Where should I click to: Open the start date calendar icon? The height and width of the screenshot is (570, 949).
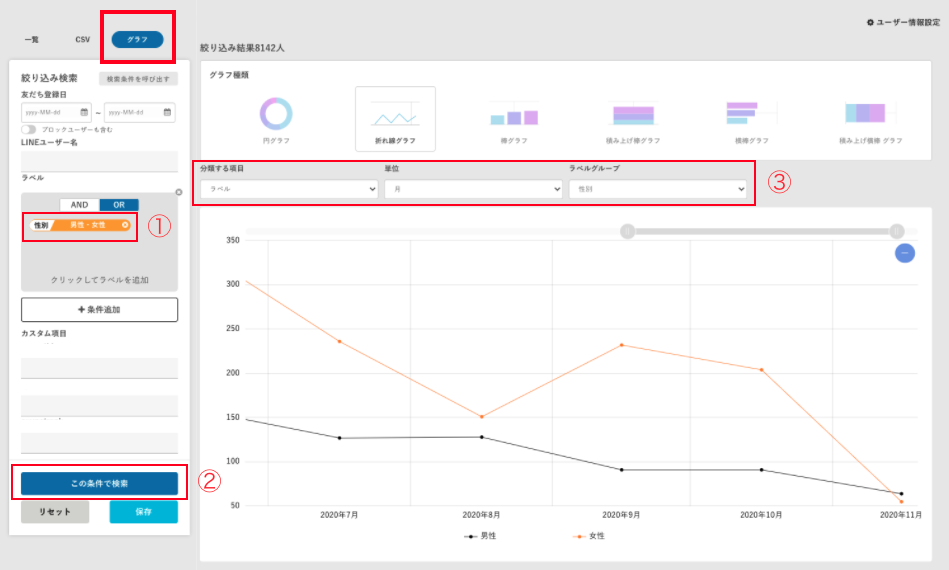(84, 112)
